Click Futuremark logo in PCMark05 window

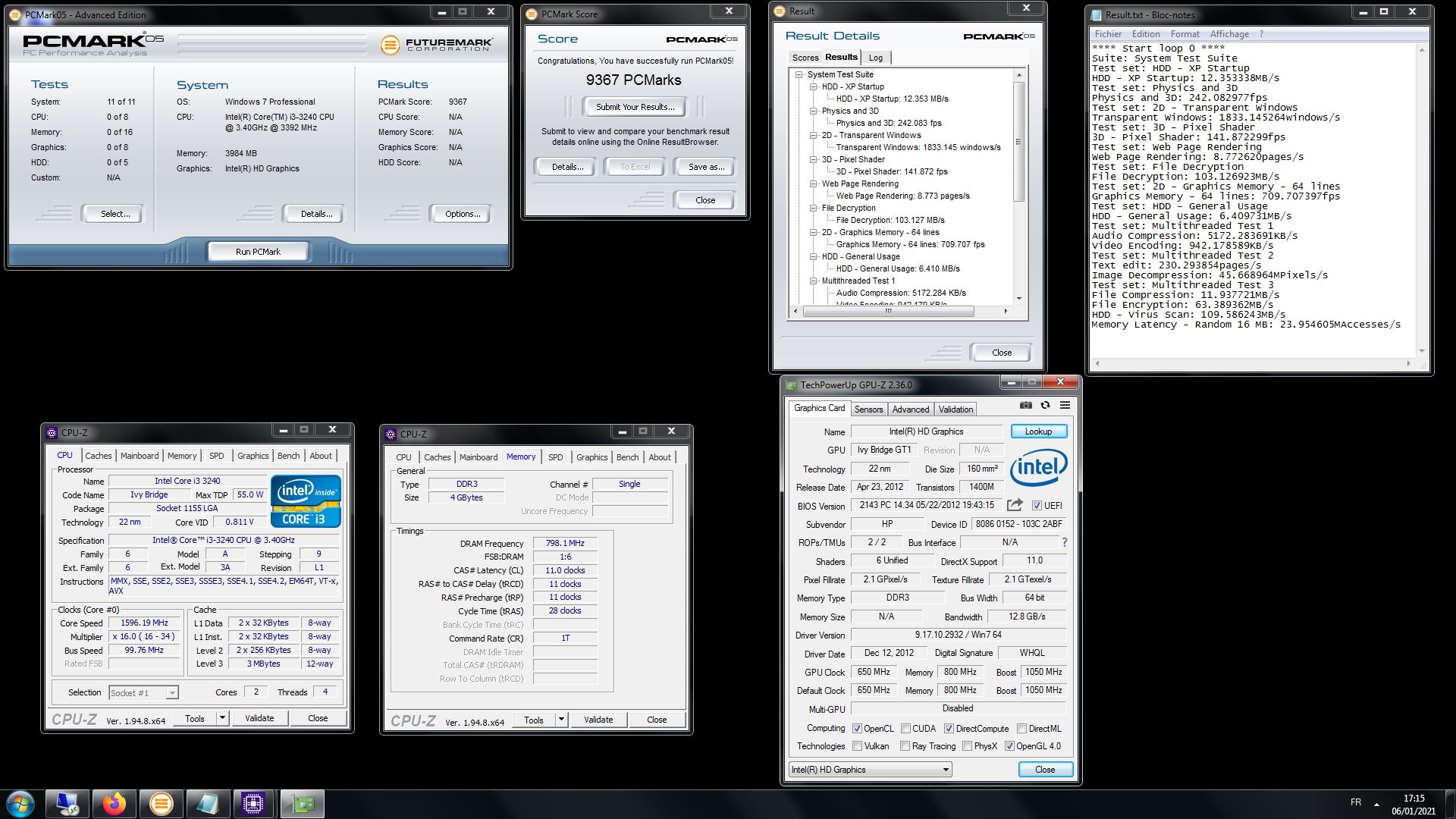[x=436, y=45]
